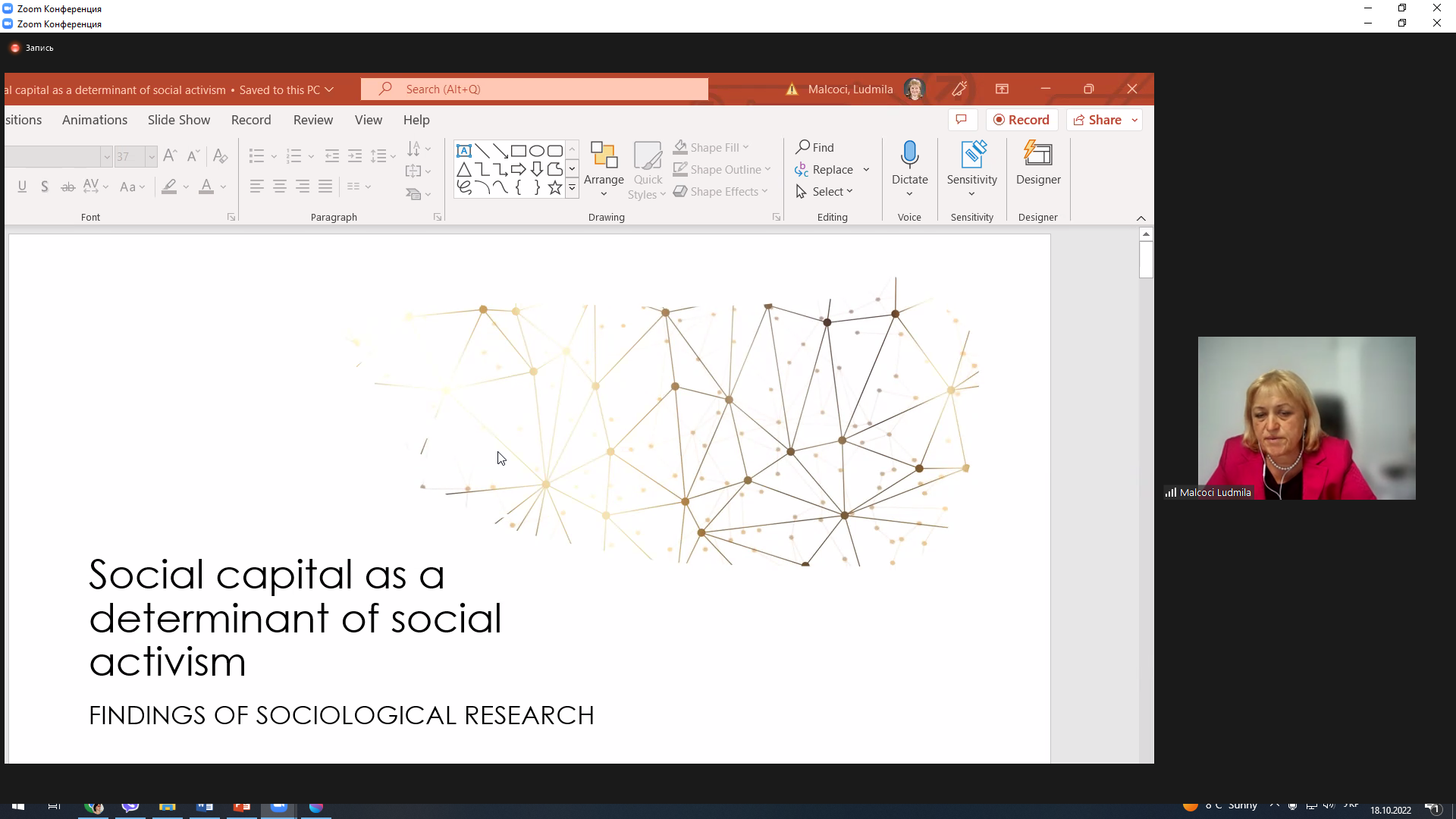Open the Animations tab
Viewport: 1456px width, 819px height.
click(95, 120)
